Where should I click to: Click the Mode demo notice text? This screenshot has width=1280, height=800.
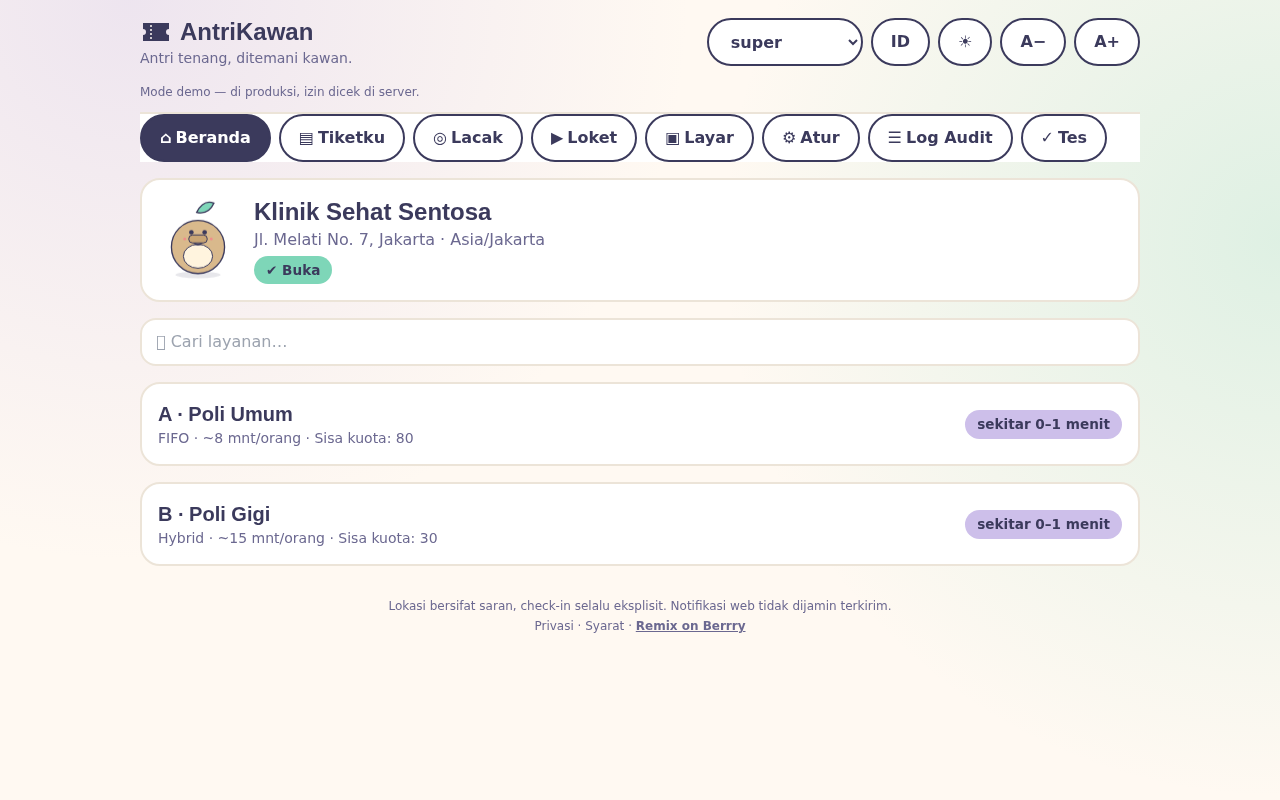tap(280, 92)
